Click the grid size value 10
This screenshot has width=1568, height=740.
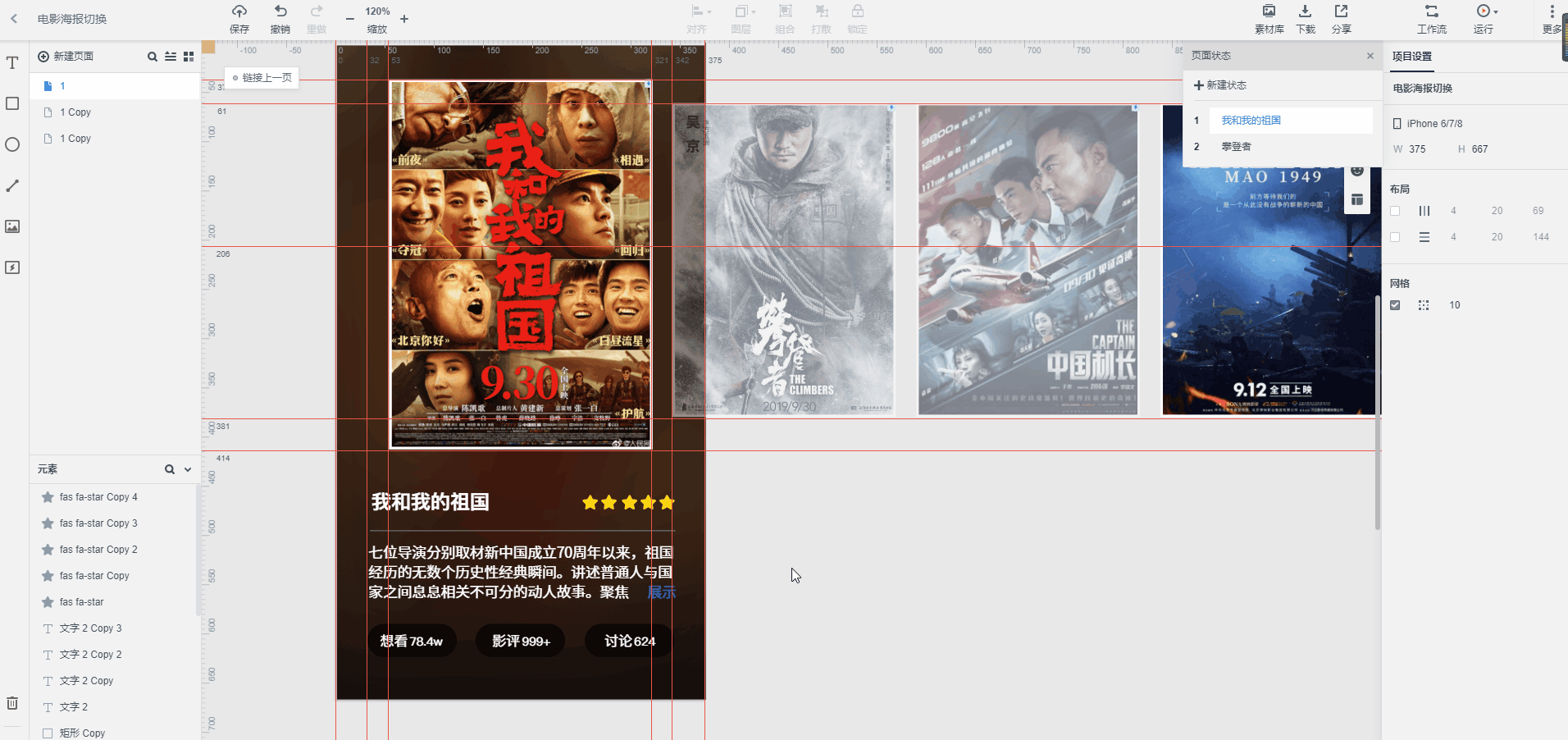click(x=1455, y=305)
